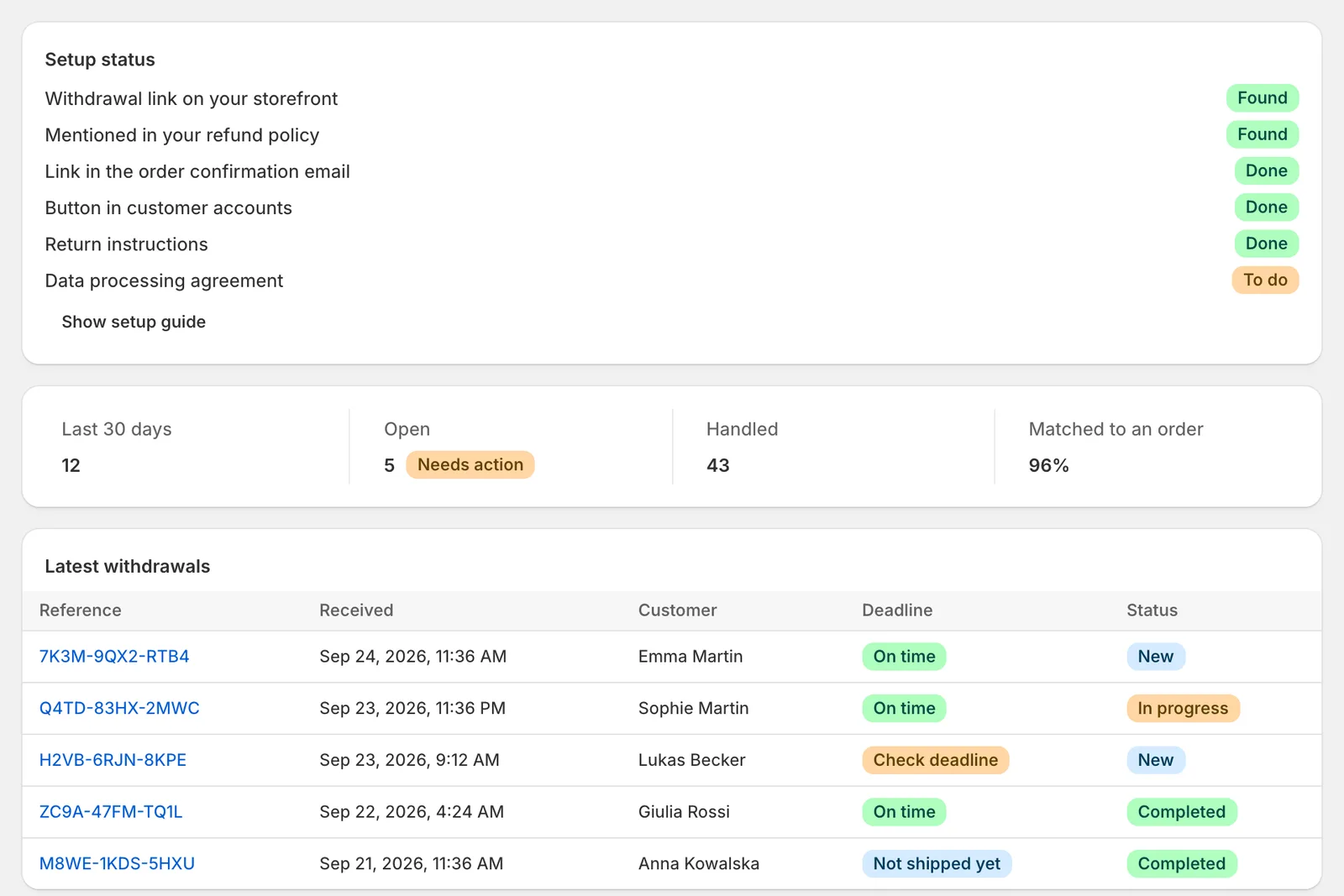1344x896 pixels.
Task: Click 'Button in customer accounts' text
Action: (169, 208)
